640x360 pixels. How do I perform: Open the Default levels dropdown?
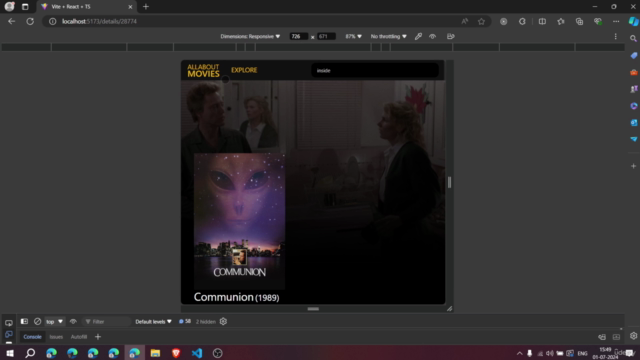click(153, 322)
